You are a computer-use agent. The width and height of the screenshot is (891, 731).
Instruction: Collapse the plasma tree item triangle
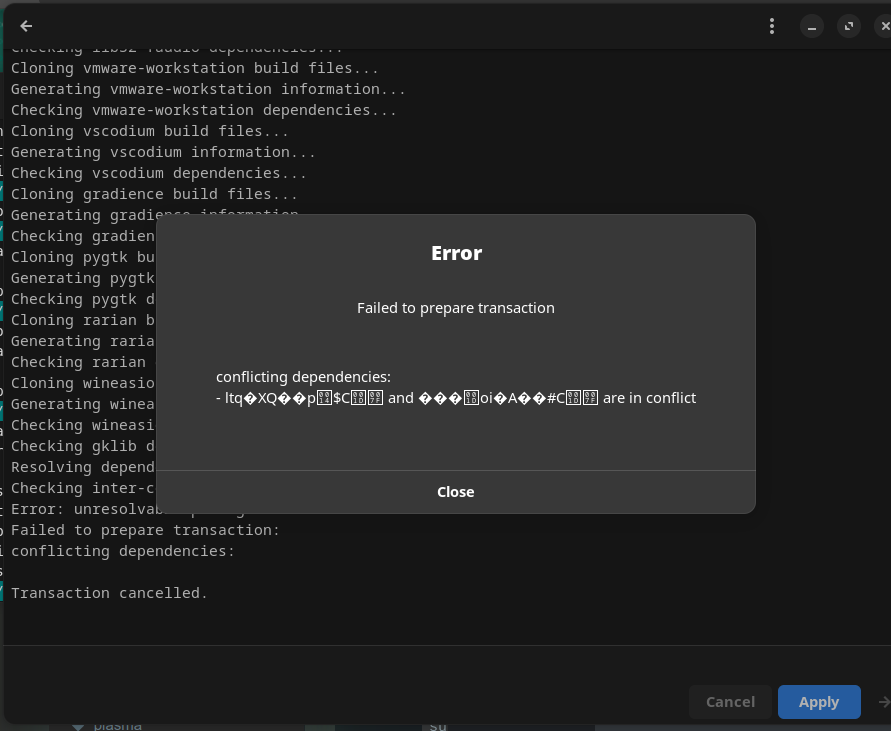[78, 726]
